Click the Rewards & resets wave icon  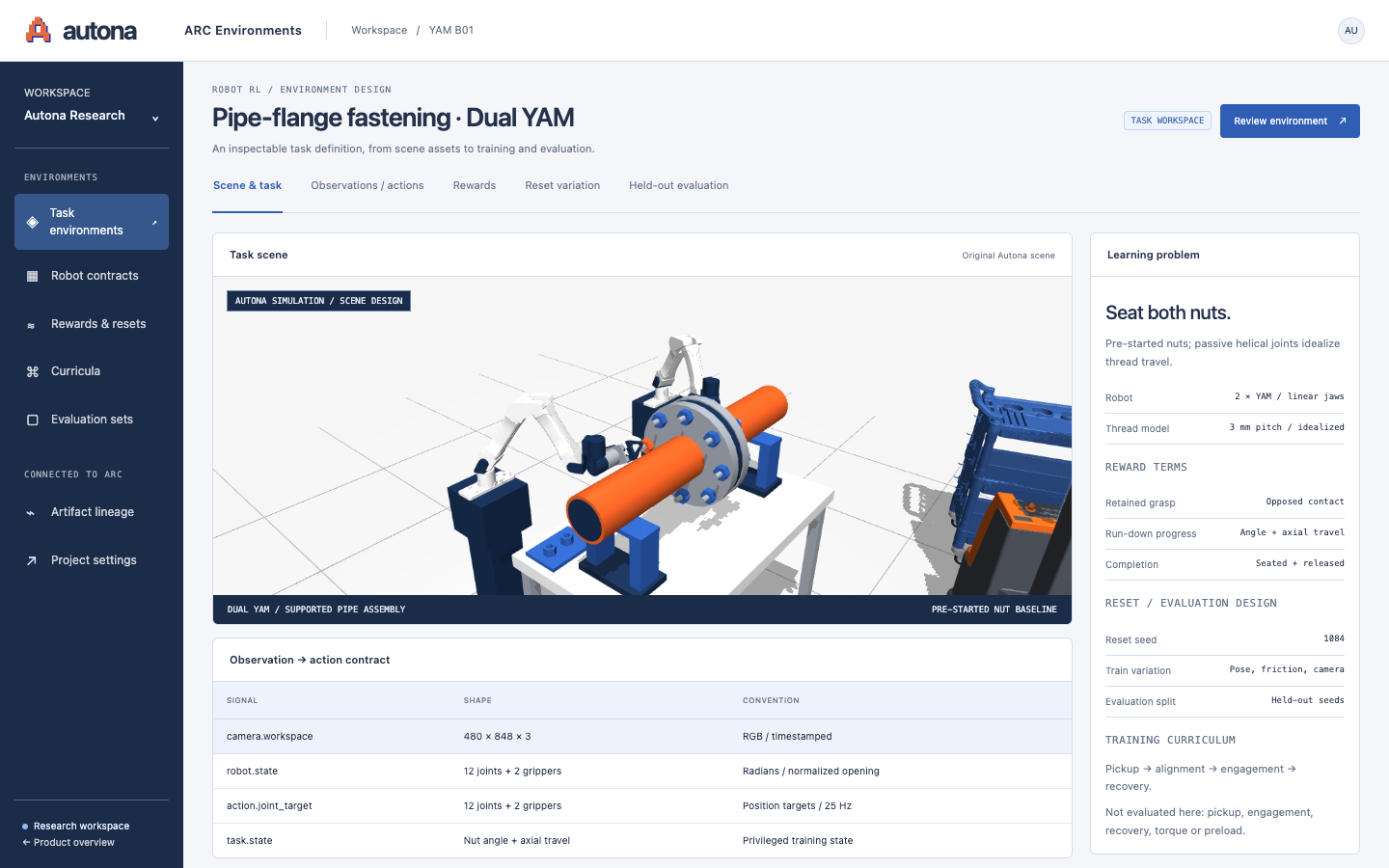31,325
